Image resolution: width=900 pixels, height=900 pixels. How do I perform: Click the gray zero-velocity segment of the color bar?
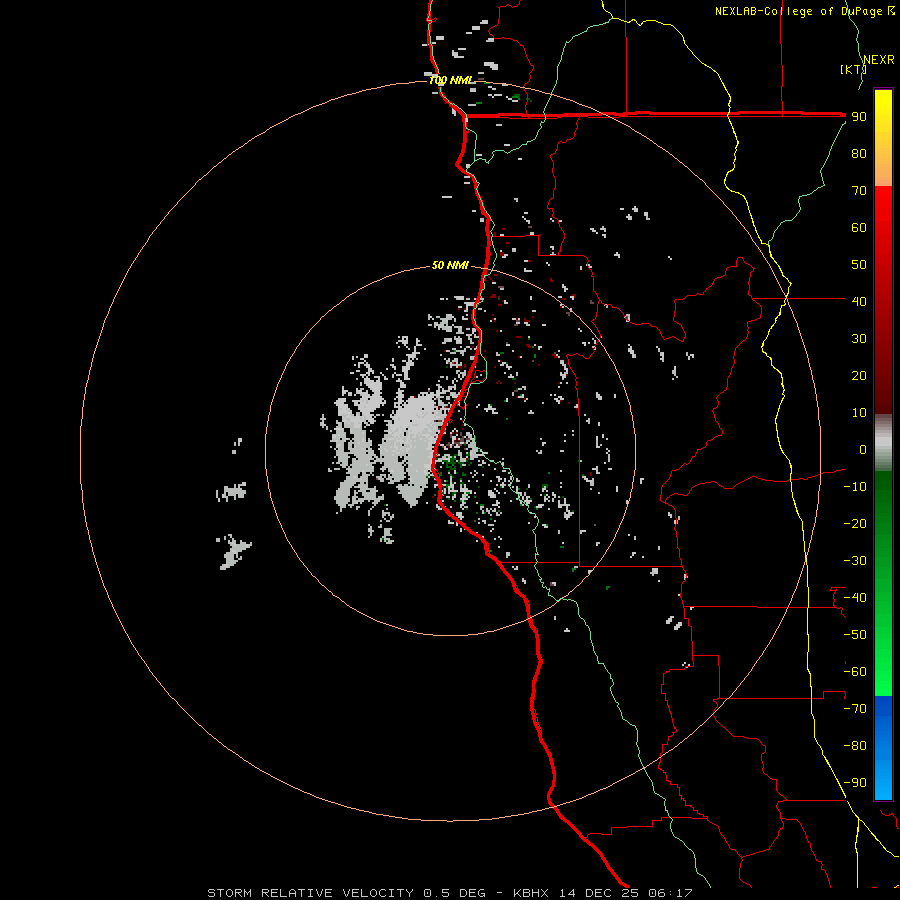tap(883, 443)
